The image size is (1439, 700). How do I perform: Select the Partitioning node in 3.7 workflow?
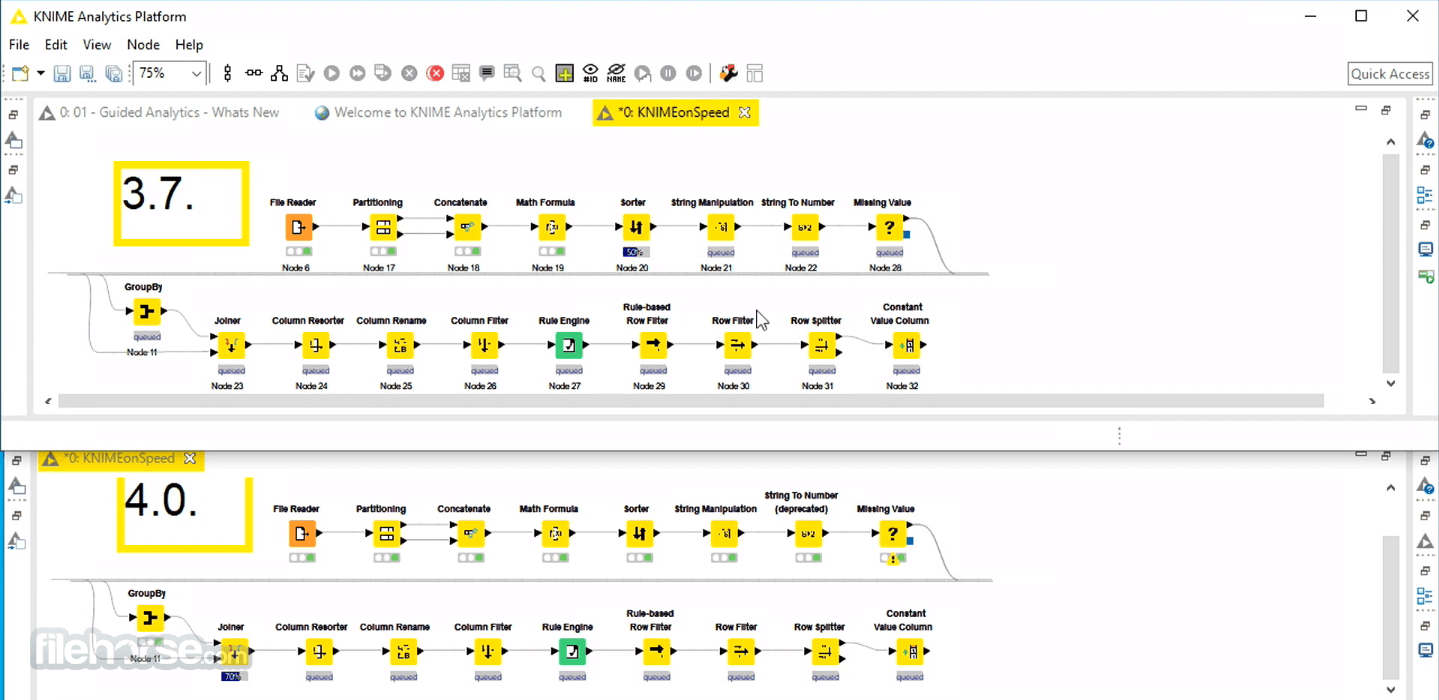coord(383,227)
